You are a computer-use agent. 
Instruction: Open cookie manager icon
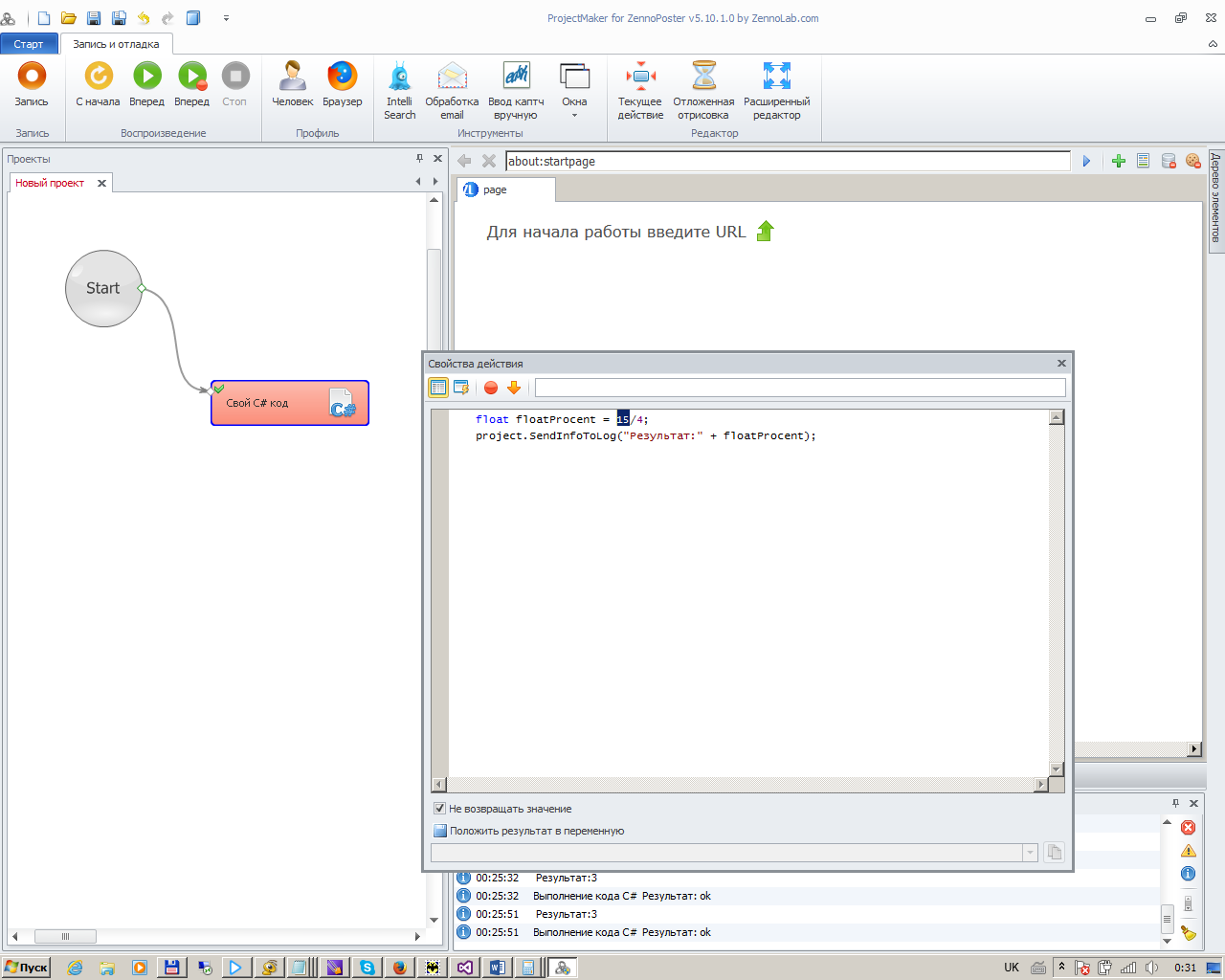click(x=1193, y=161)
